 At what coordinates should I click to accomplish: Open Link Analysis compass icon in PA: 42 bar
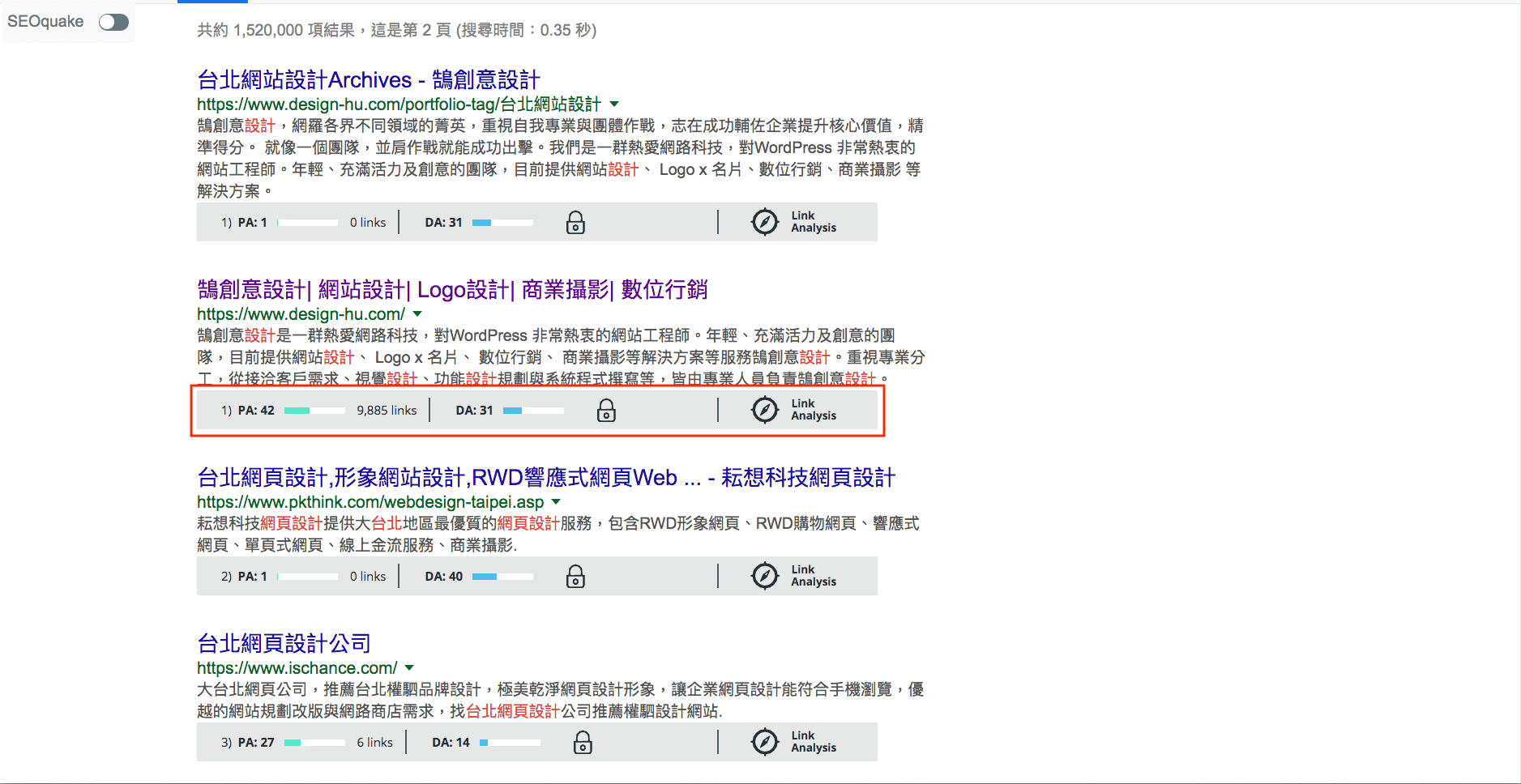(765, 410)
